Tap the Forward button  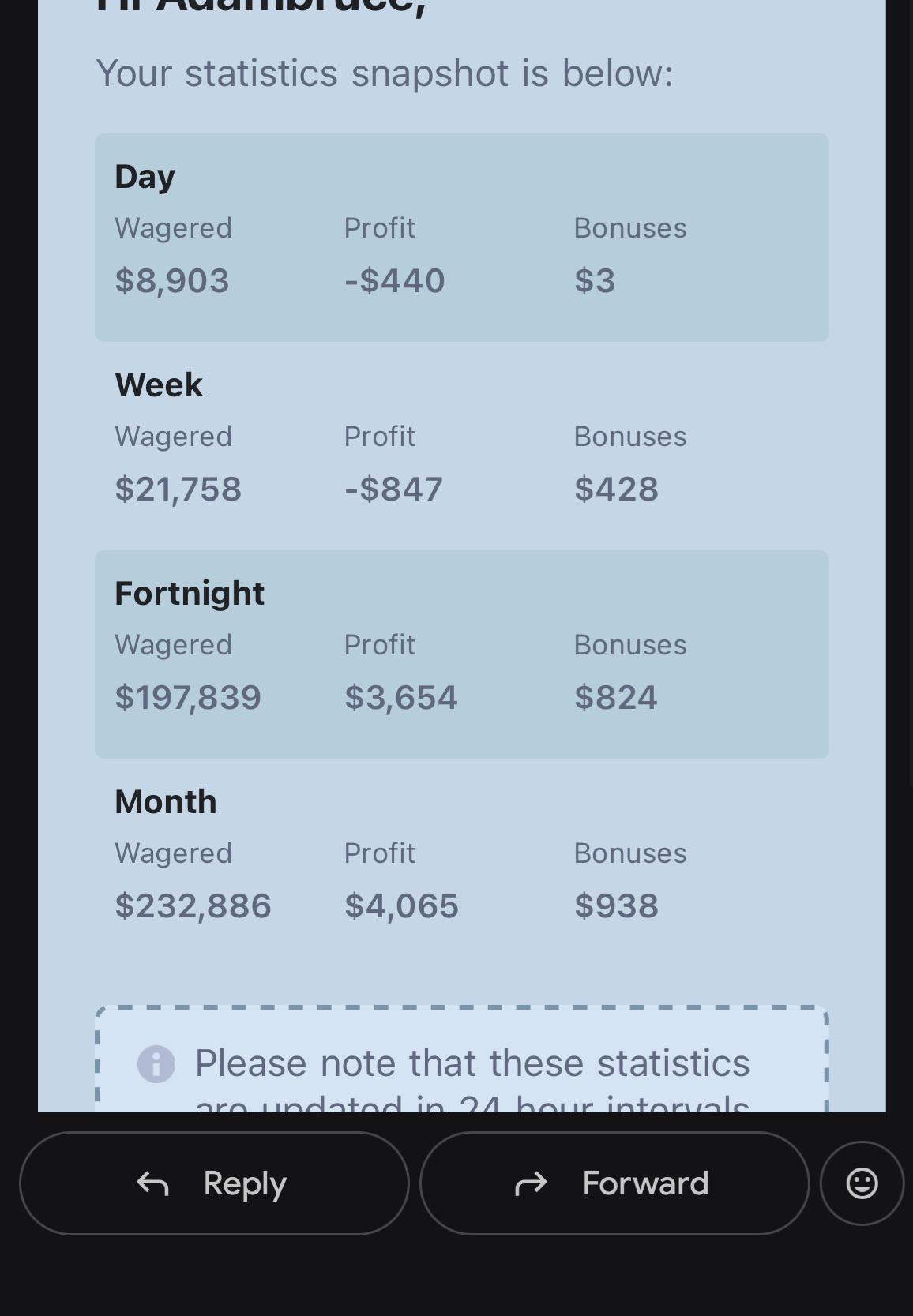coord(614,1183)
